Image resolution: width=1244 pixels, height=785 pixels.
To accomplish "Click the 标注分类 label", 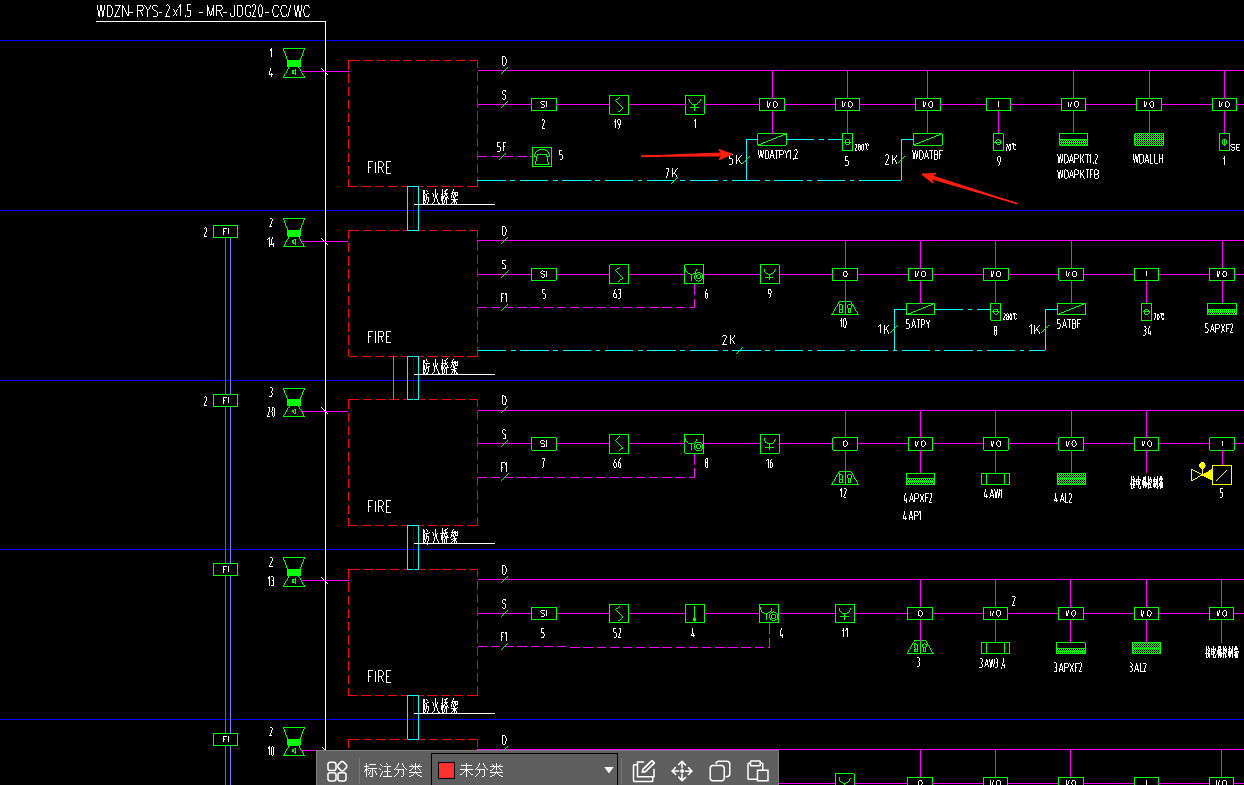I will (393, 770).
